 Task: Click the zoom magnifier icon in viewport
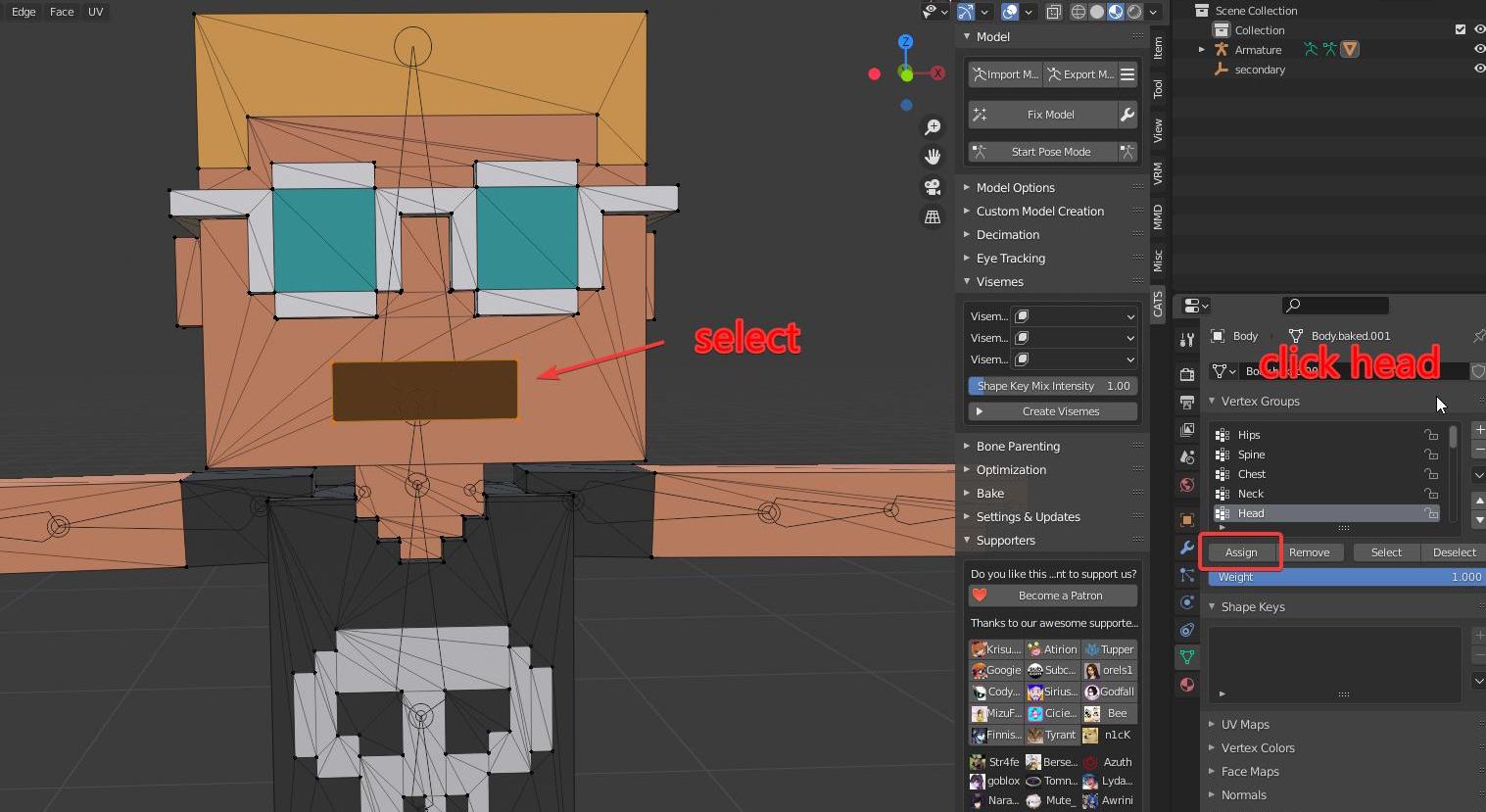pyautogui.click(x=933, y=127)
